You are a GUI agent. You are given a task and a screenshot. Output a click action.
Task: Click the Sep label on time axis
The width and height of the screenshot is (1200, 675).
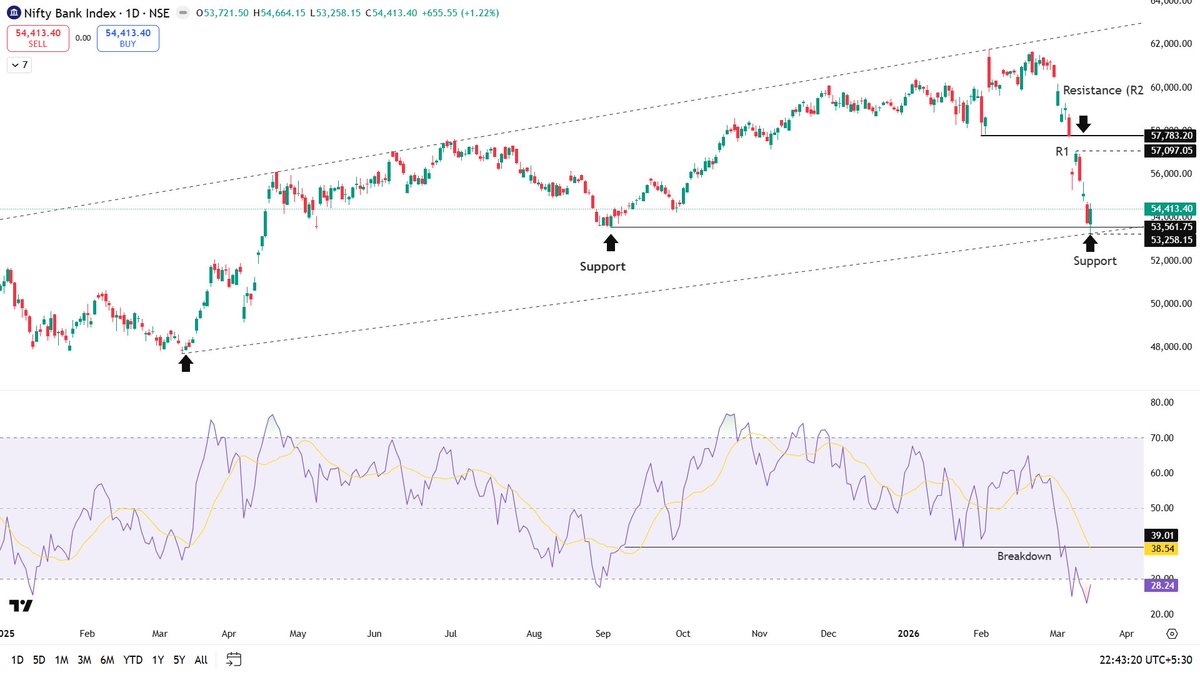[603, 634]
